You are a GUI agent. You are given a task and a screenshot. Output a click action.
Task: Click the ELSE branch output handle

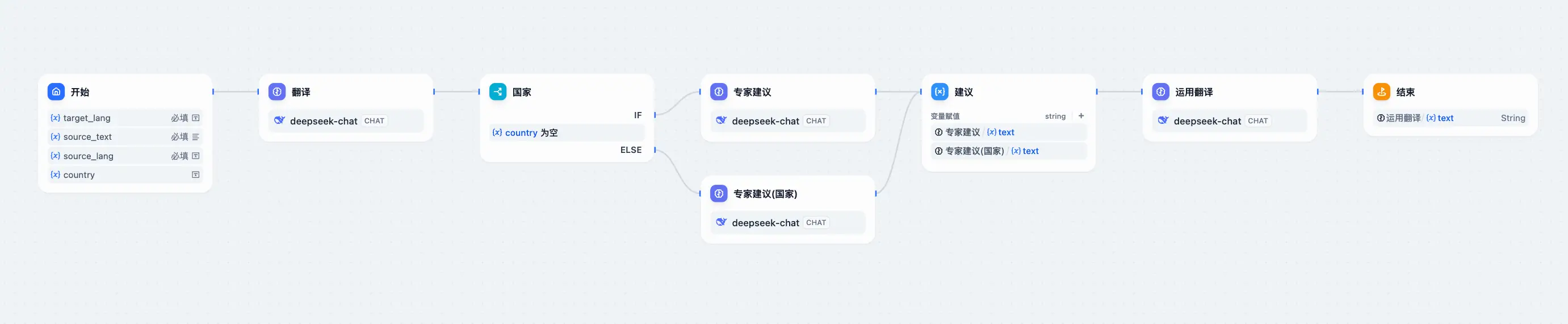point(655,150)
